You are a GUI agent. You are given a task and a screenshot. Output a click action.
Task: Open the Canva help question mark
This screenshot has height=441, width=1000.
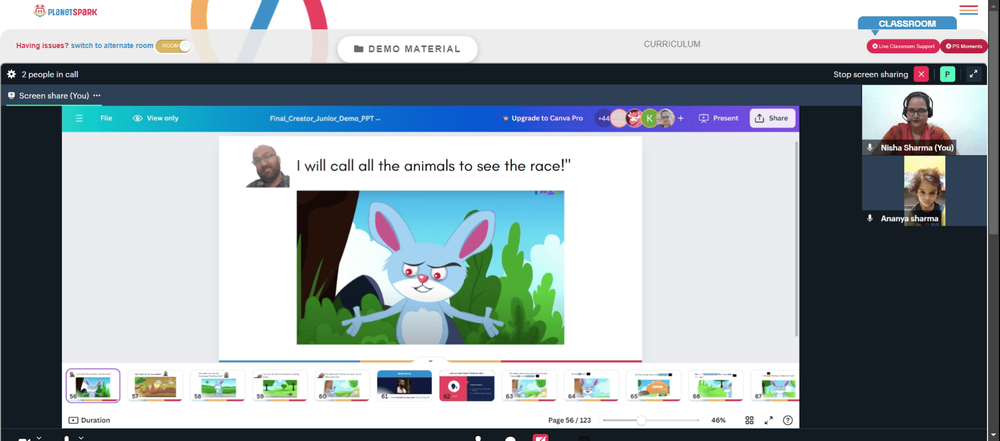(788, 420)
